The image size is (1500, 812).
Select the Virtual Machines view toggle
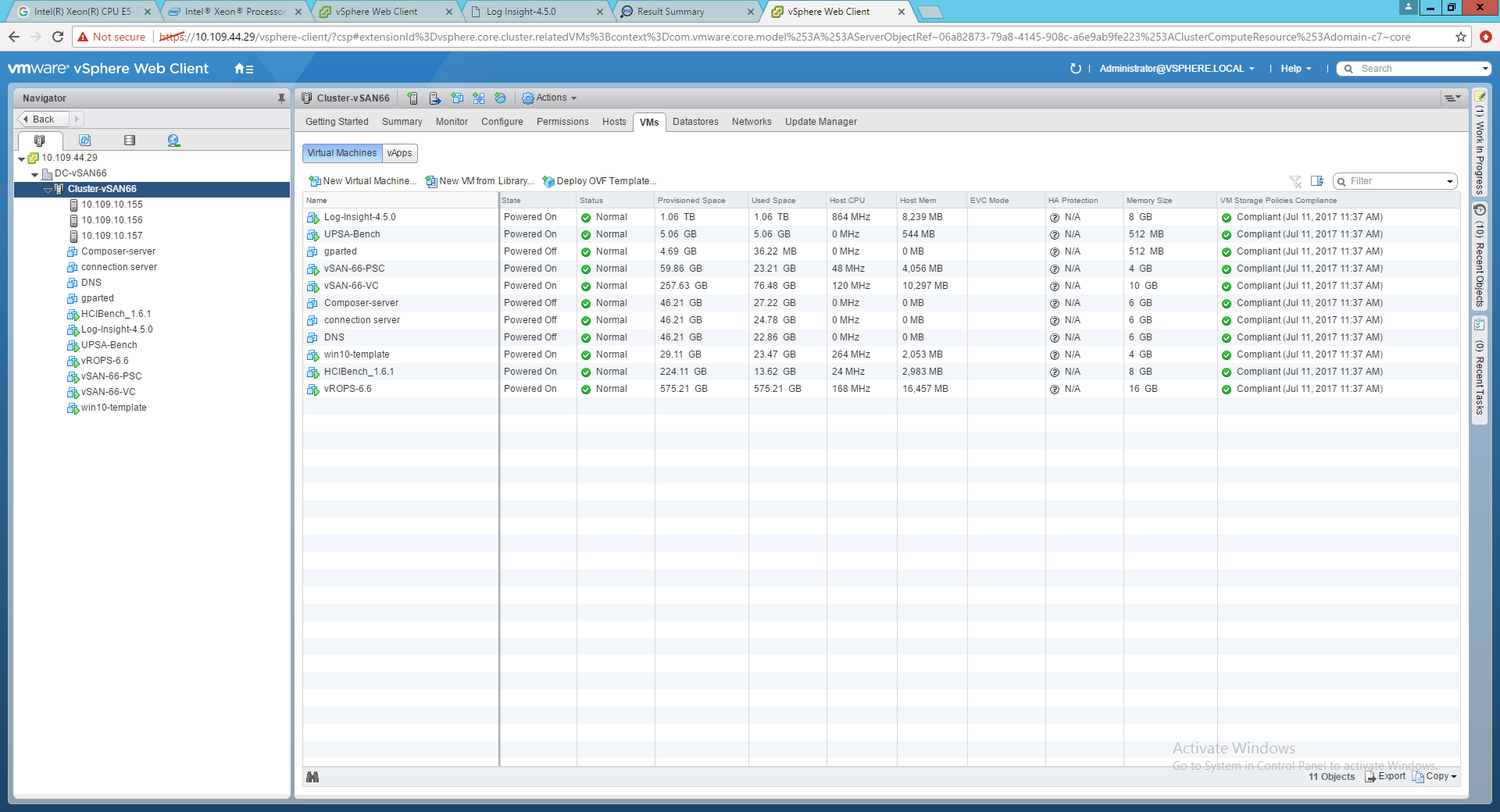pos(341,153)
